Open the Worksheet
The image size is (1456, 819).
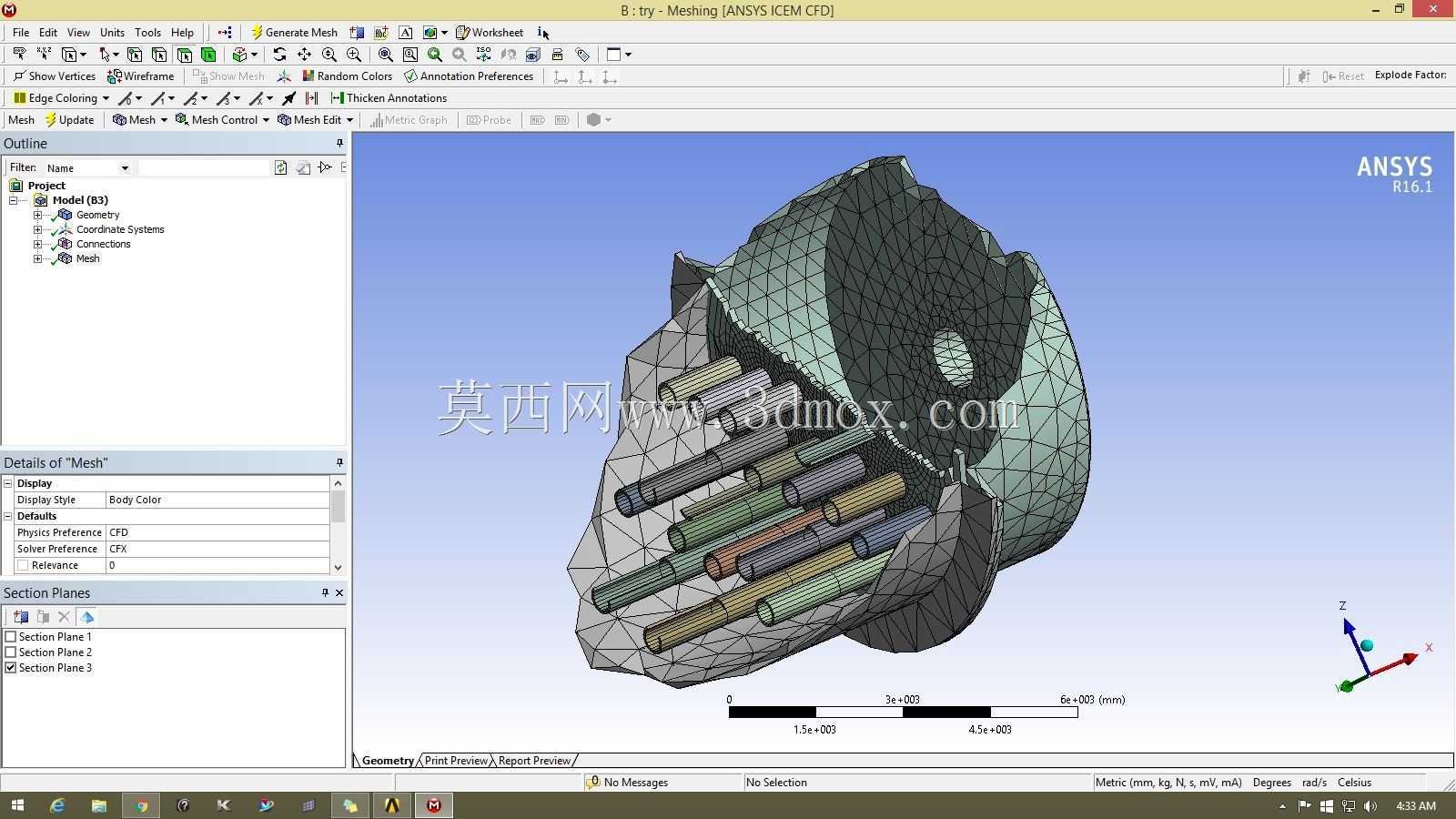pyautogui.click(x=490, y=32)
